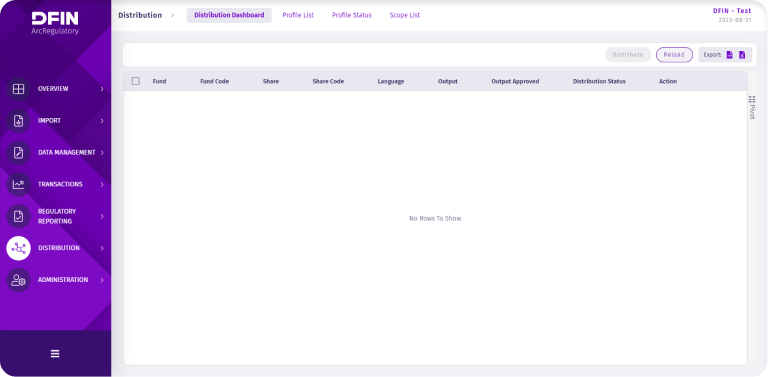
Task: Click the Import file-download sidebar icon
Action: 18,121
